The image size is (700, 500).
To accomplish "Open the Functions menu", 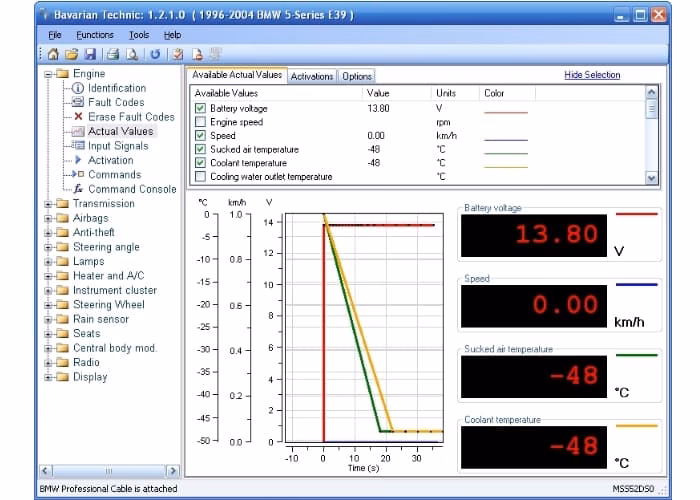I will [x=95, y=35].
